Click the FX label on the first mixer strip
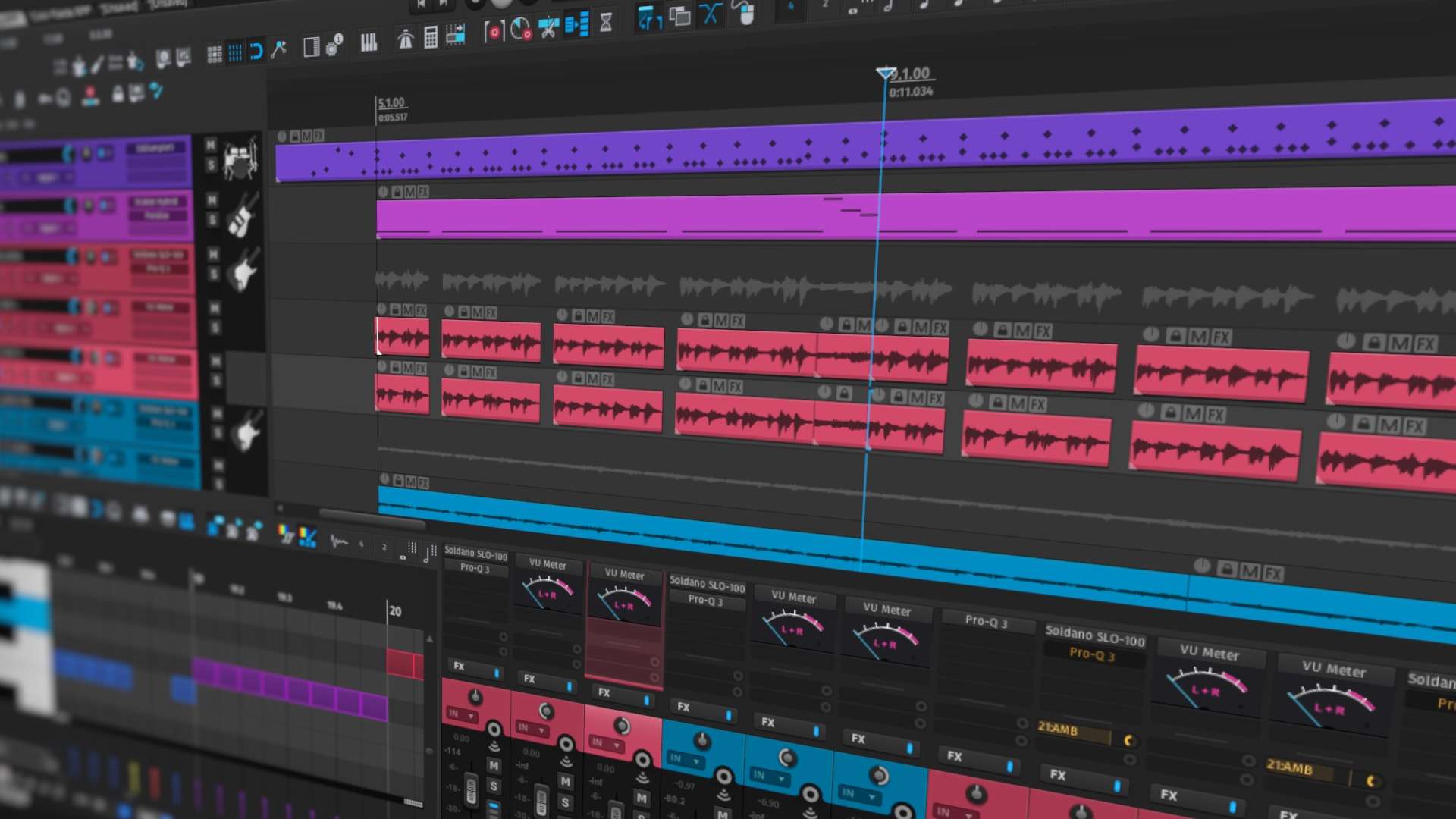The height and width of the screenshot is (819, 1456). [x=460, y=667]
